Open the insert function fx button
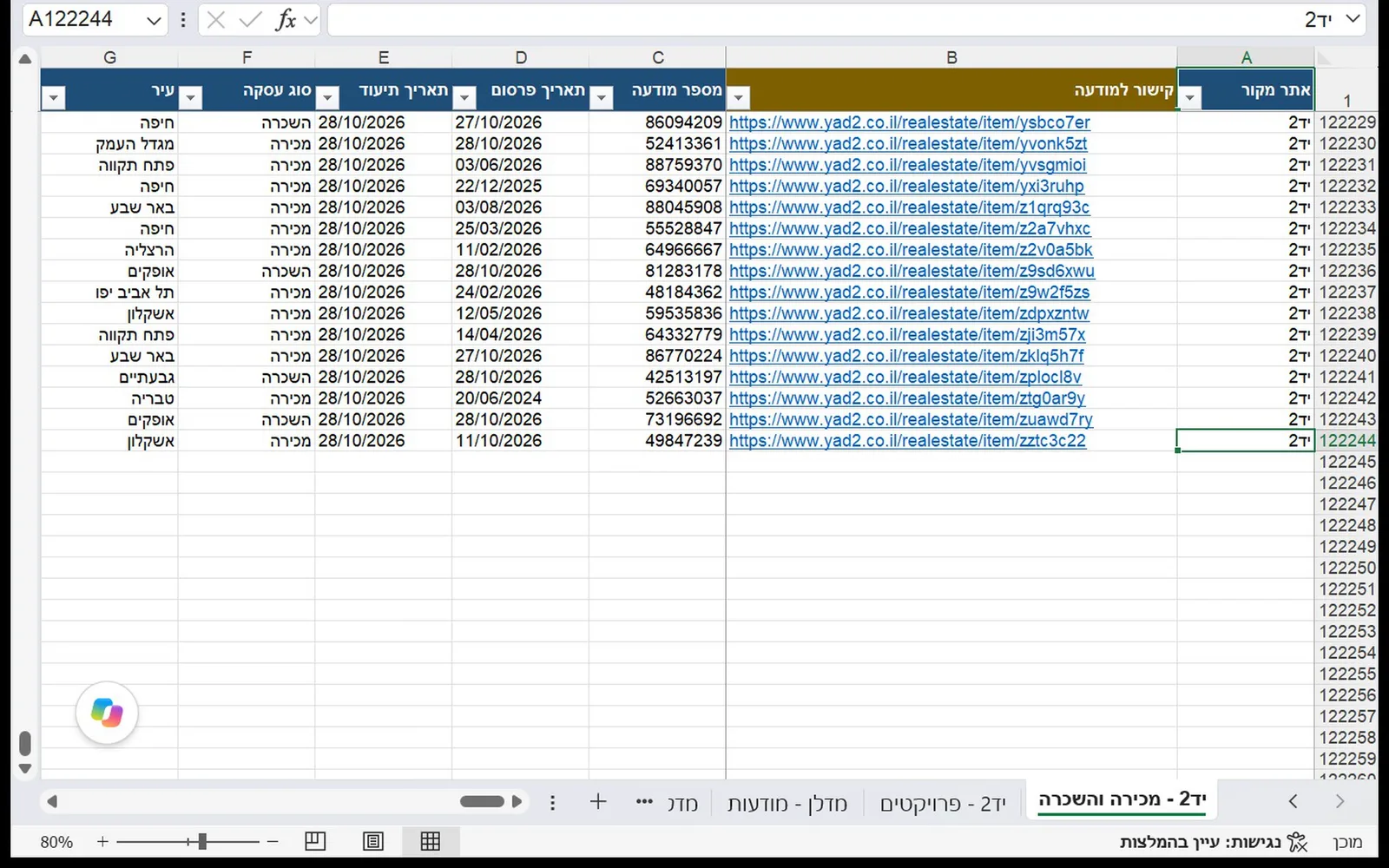1389x868 pixels. coord(286,19)
